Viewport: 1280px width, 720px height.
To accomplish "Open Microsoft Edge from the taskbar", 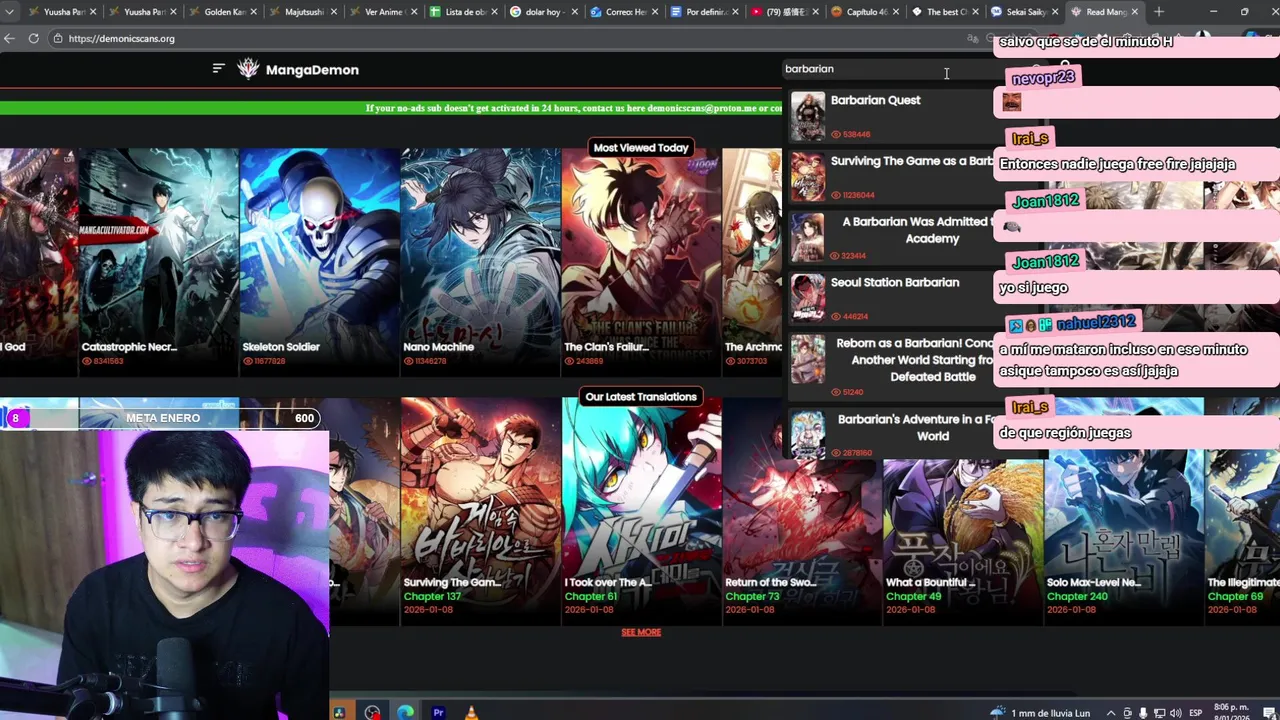I will point(405,712).
